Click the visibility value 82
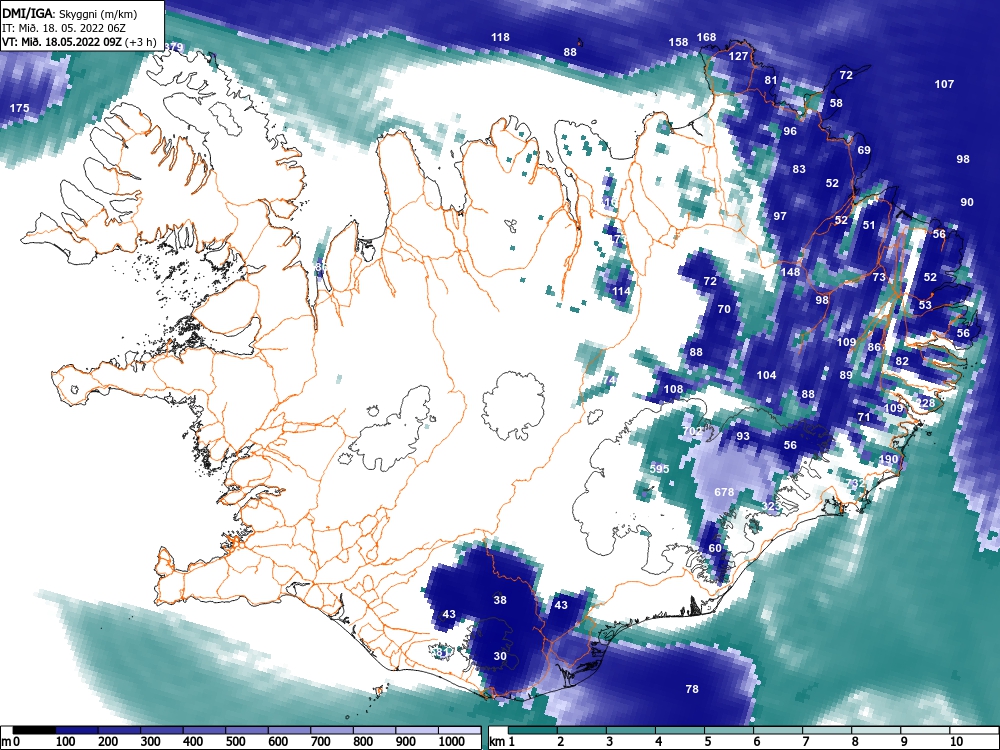 click(x=902, y=362)
